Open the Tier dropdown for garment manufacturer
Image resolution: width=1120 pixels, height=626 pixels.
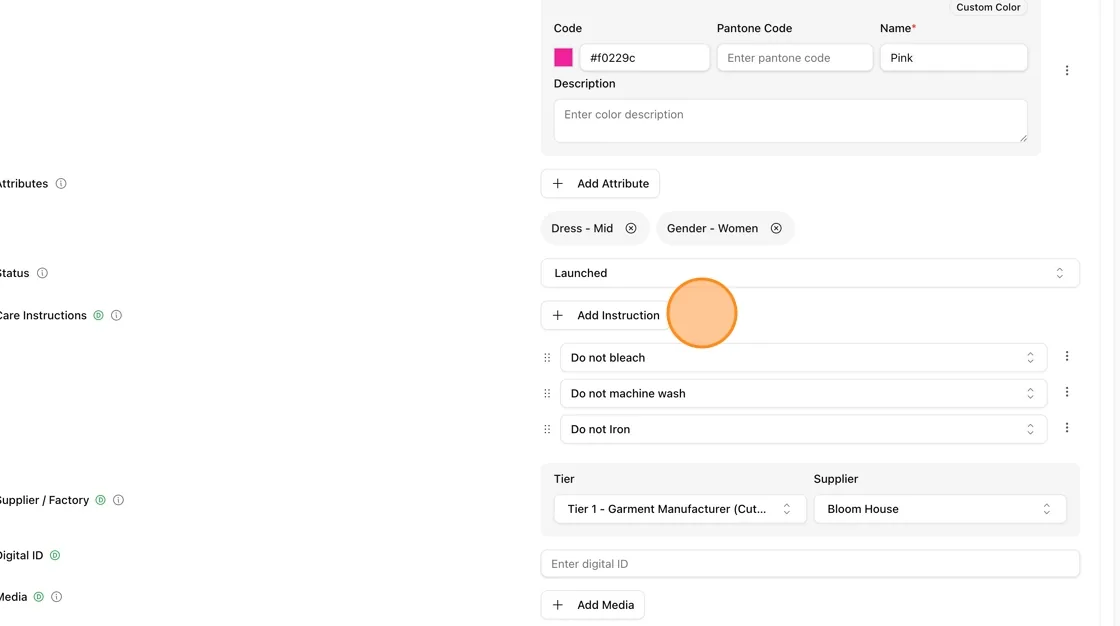[679, 510]
